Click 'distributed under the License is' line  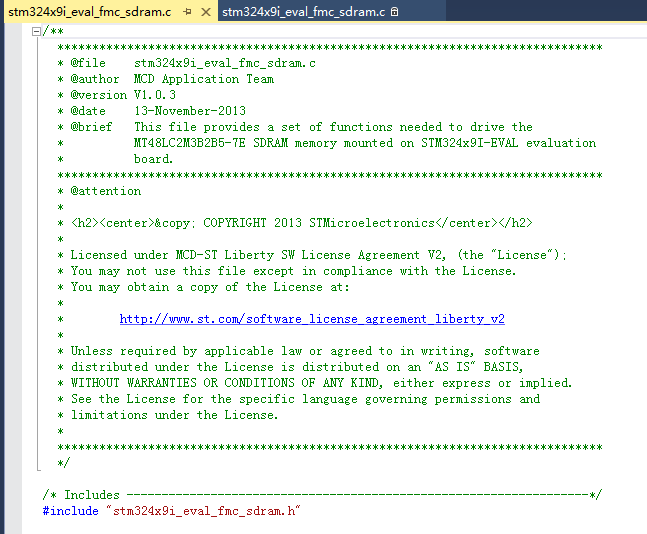tap(290, 367)
